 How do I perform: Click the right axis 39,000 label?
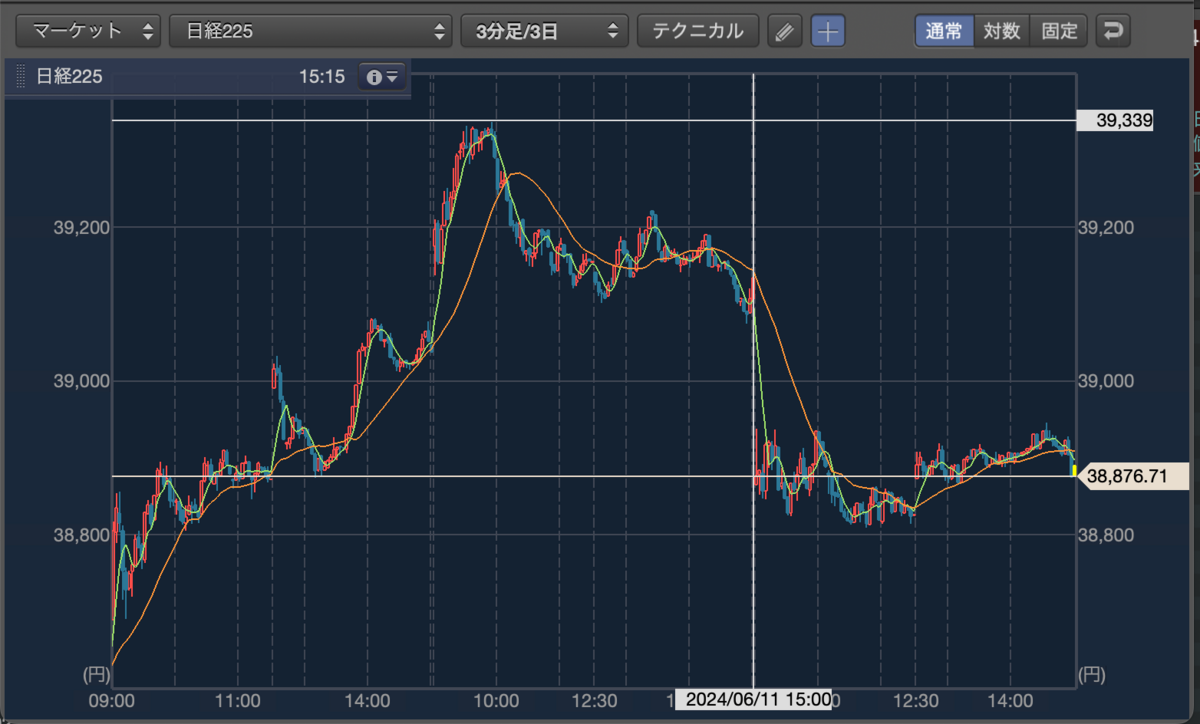[1106, 381]
